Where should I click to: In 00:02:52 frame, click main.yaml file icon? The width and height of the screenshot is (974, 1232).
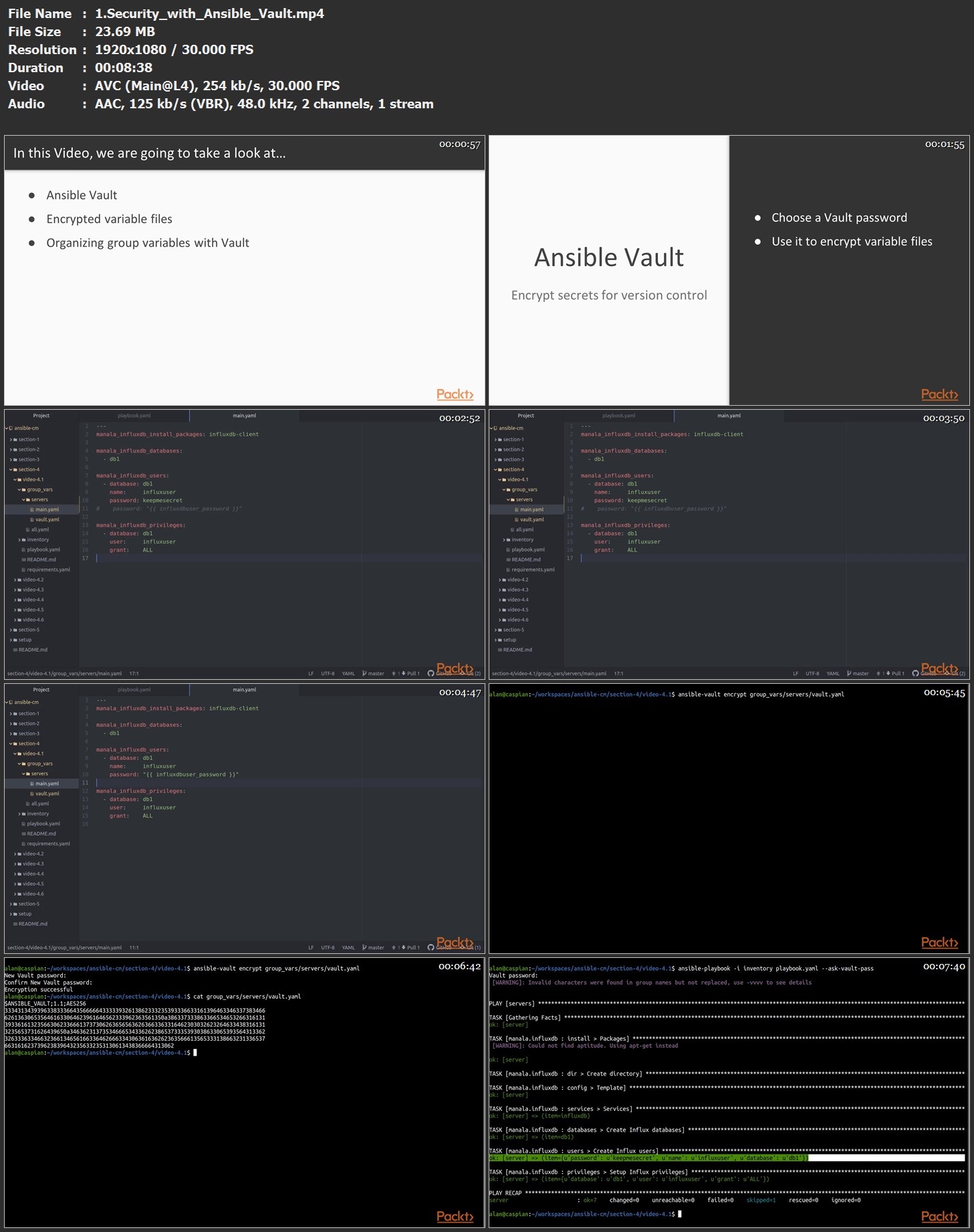(32, 510)
